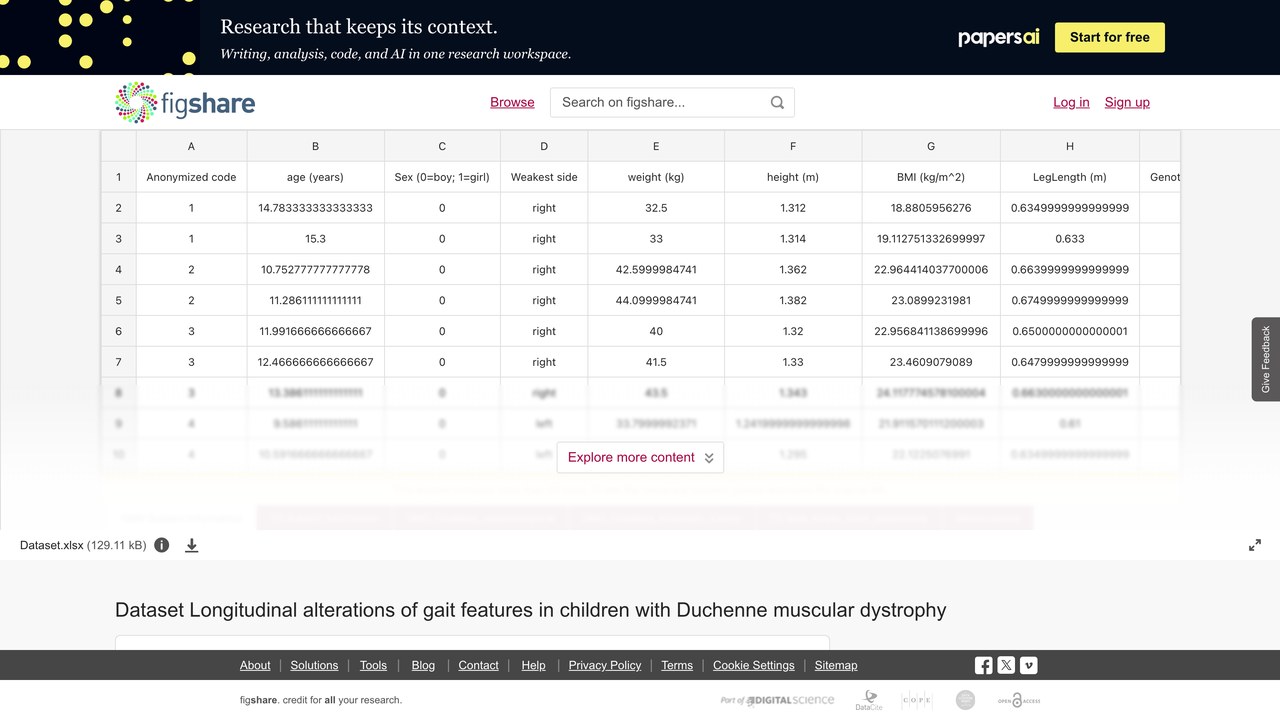
Task: Select height cell 1.382
Action: pos(793,301)
